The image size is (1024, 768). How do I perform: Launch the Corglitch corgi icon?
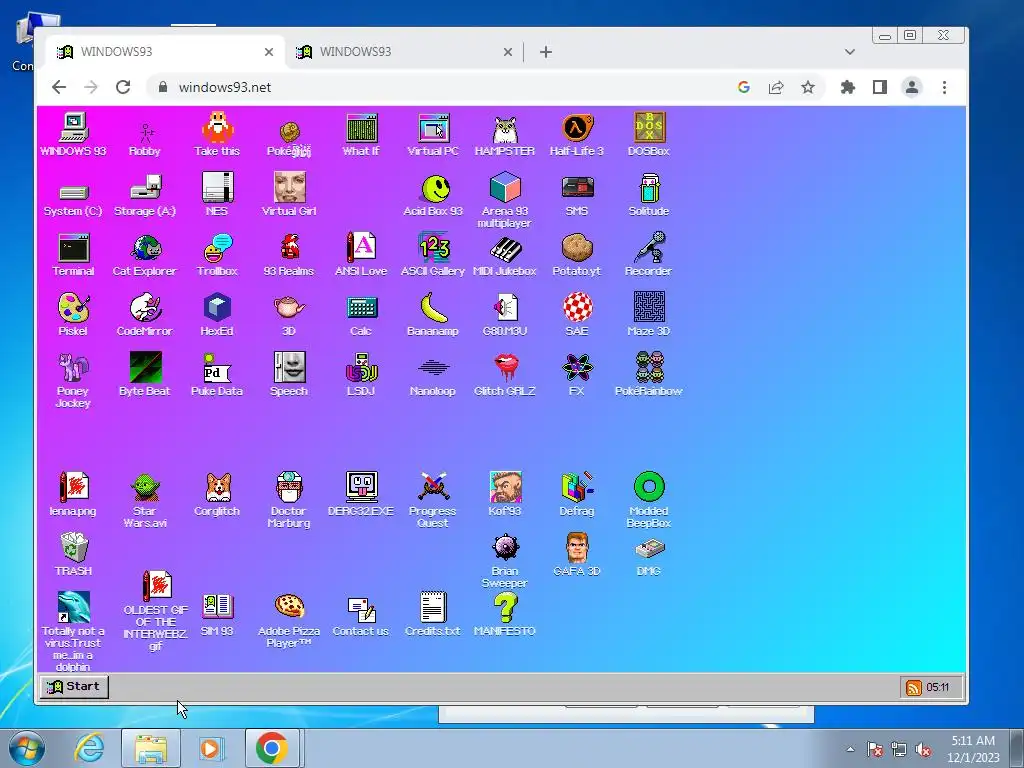pos(217,488)
